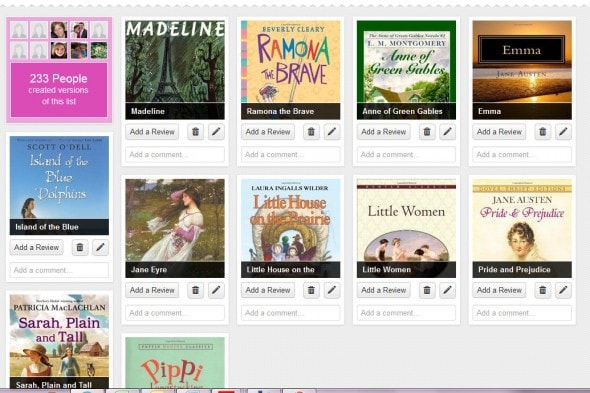Viewport: 590px width, 393px height.
Task: Trash Island of the Blue Dolphins
Action: coord(80,247)
